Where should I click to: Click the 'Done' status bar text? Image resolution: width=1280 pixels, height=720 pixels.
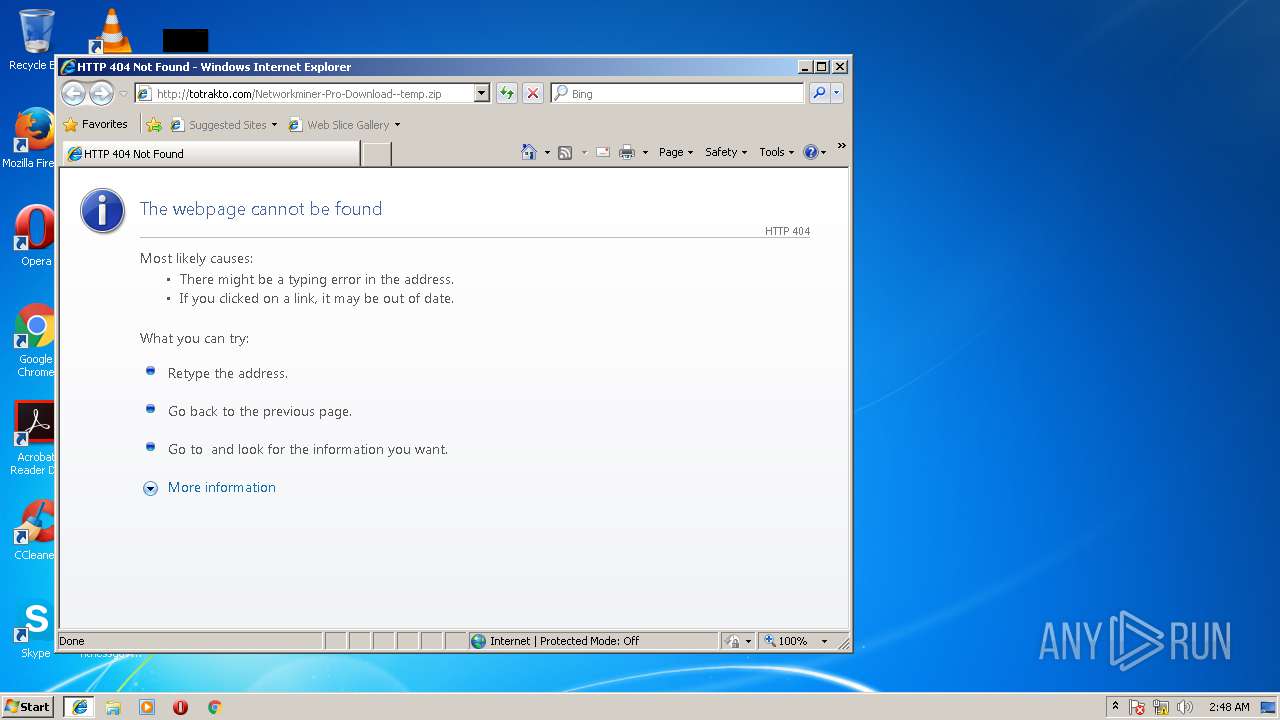click(72, 641)
